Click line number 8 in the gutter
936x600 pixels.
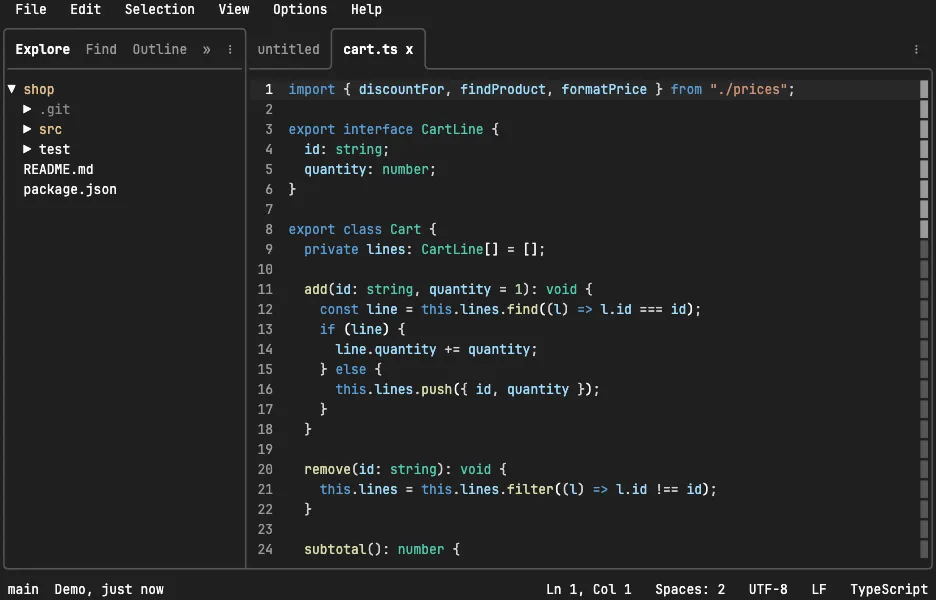point(269,229)
